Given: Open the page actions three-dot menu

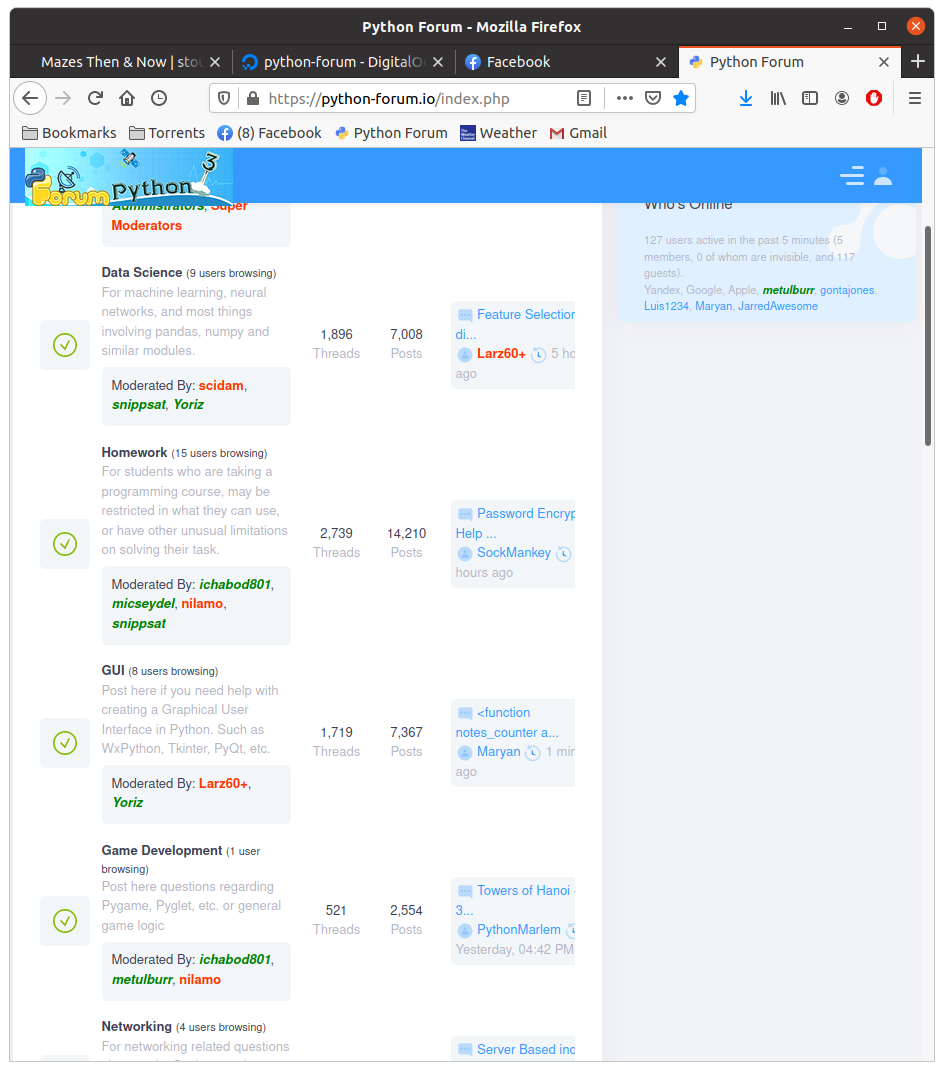Looking at the screenshot, I should tap(625, 98).
